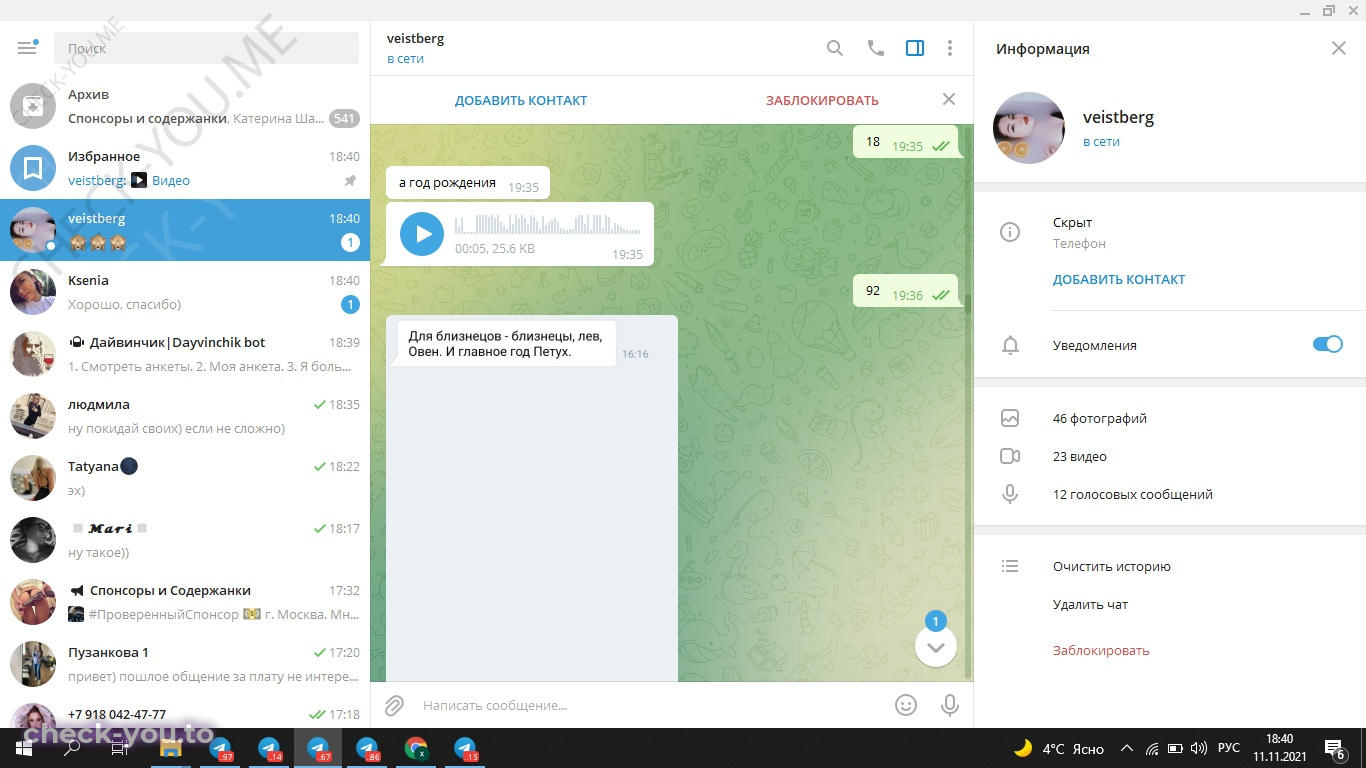Open the volume control in the tray
The height and width of the screenshot is (768, 1366).
click(x=1197, y=748)
